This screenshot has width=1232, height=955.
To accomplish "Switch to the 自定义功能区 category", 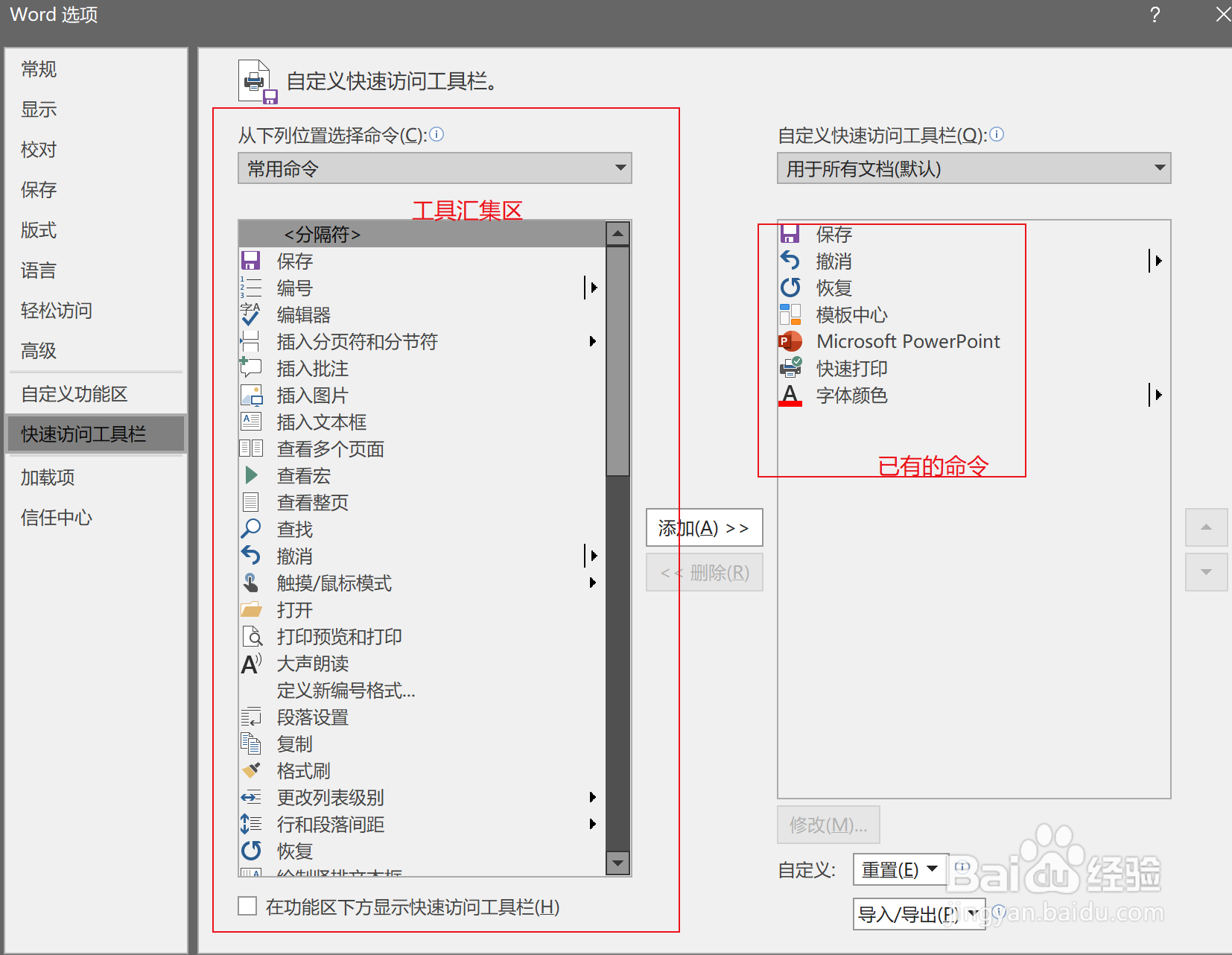I will (73, 393).
